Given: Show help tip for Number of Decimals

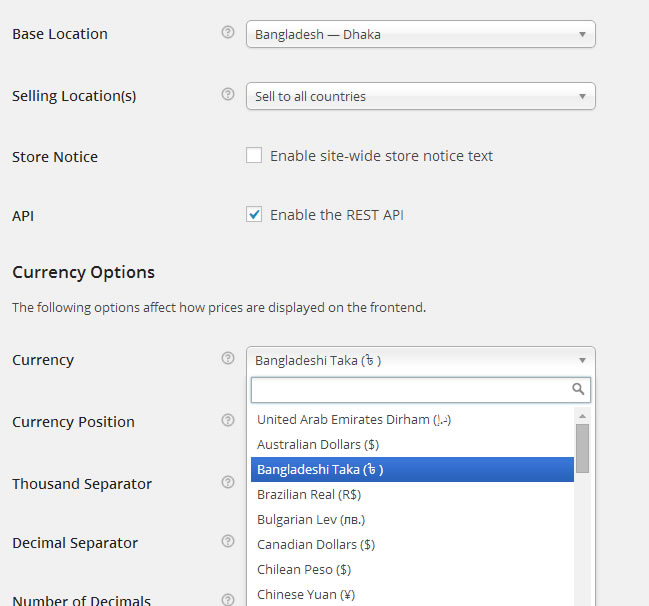Looking at the screenshot, I should click(228, 599).
